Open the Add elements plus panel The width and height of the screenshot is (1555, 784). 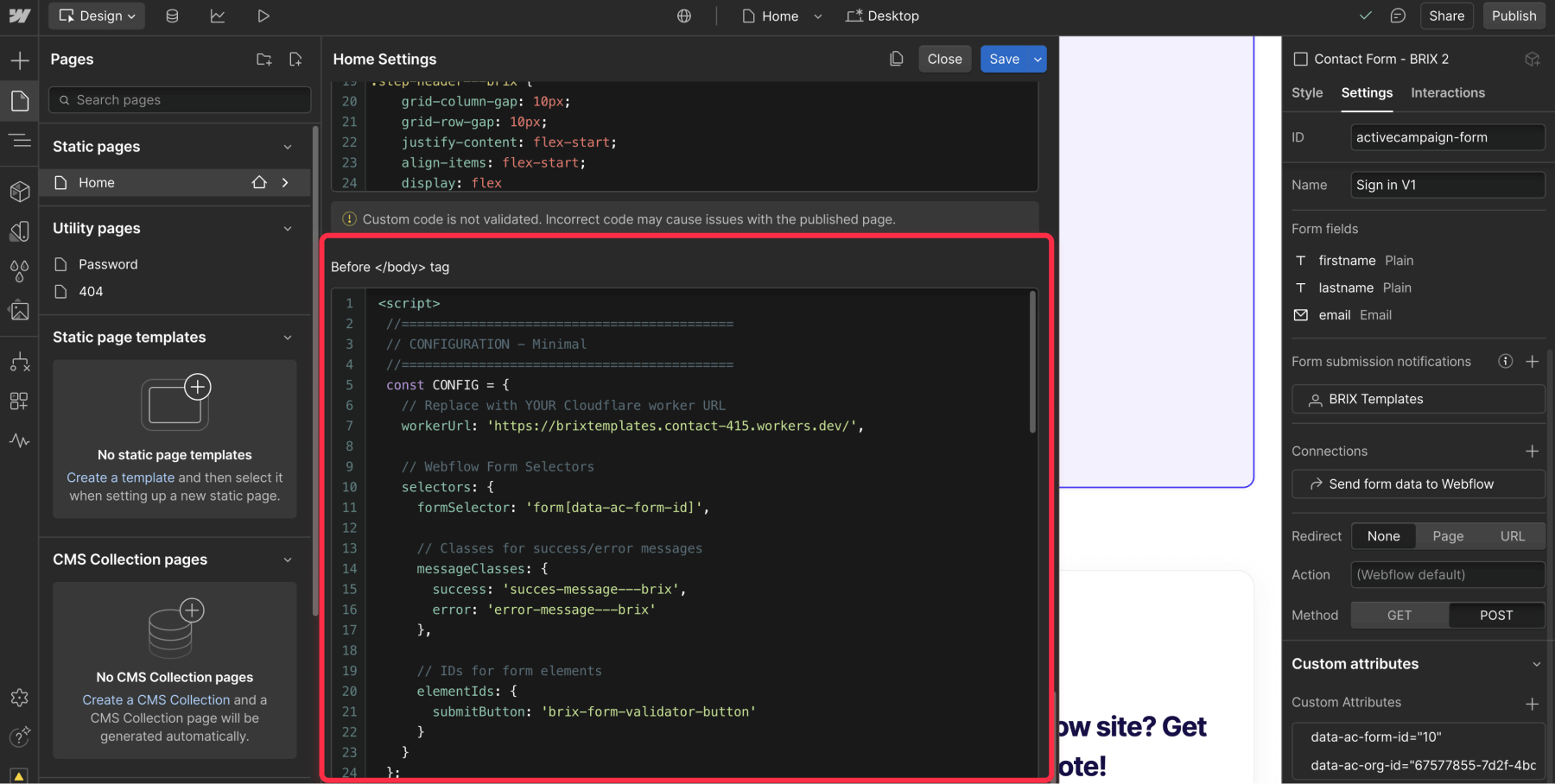(19, 60)
